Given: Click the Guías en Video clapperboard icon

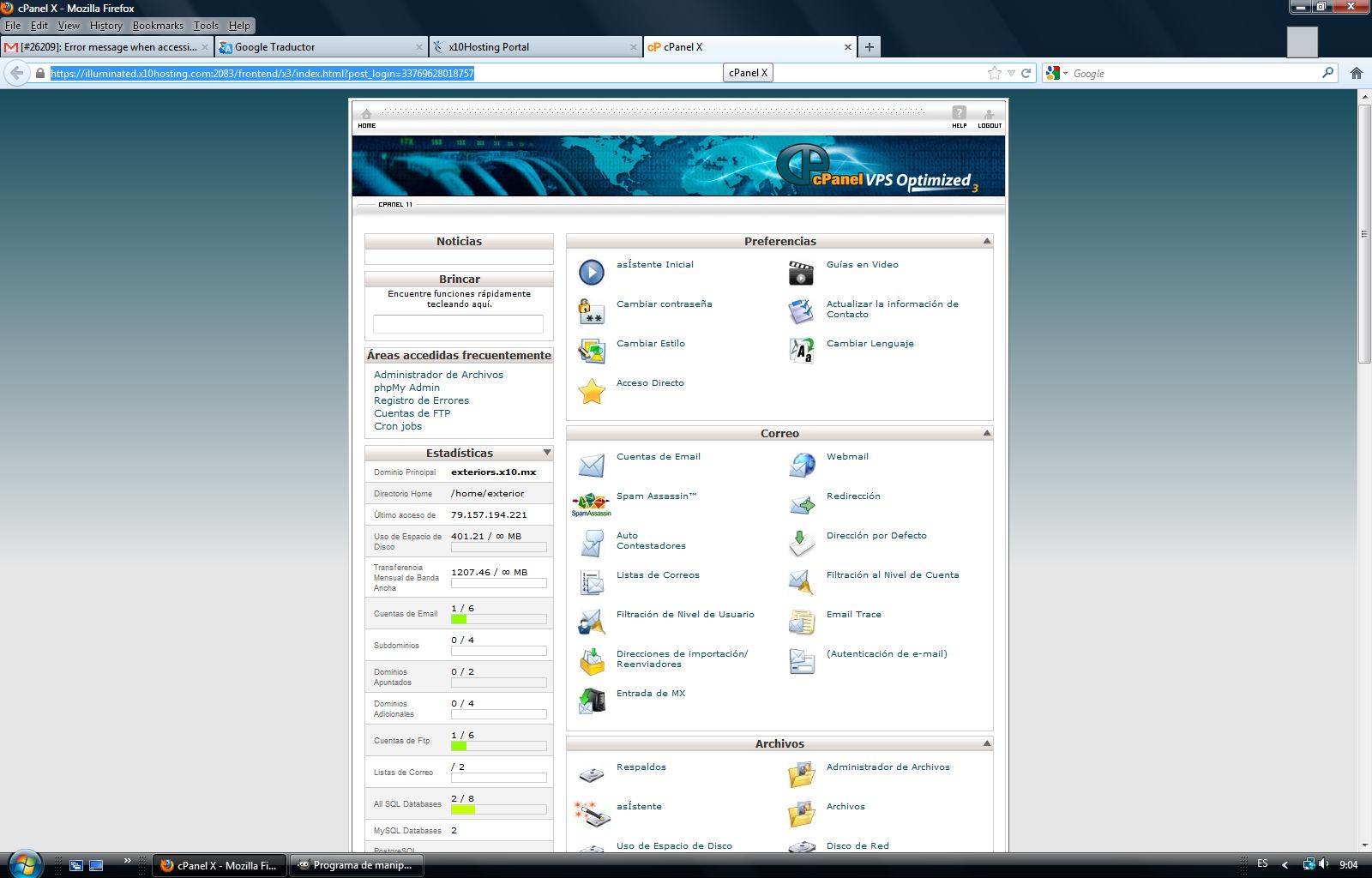Looking at the screenshot, I should point(801,273).
